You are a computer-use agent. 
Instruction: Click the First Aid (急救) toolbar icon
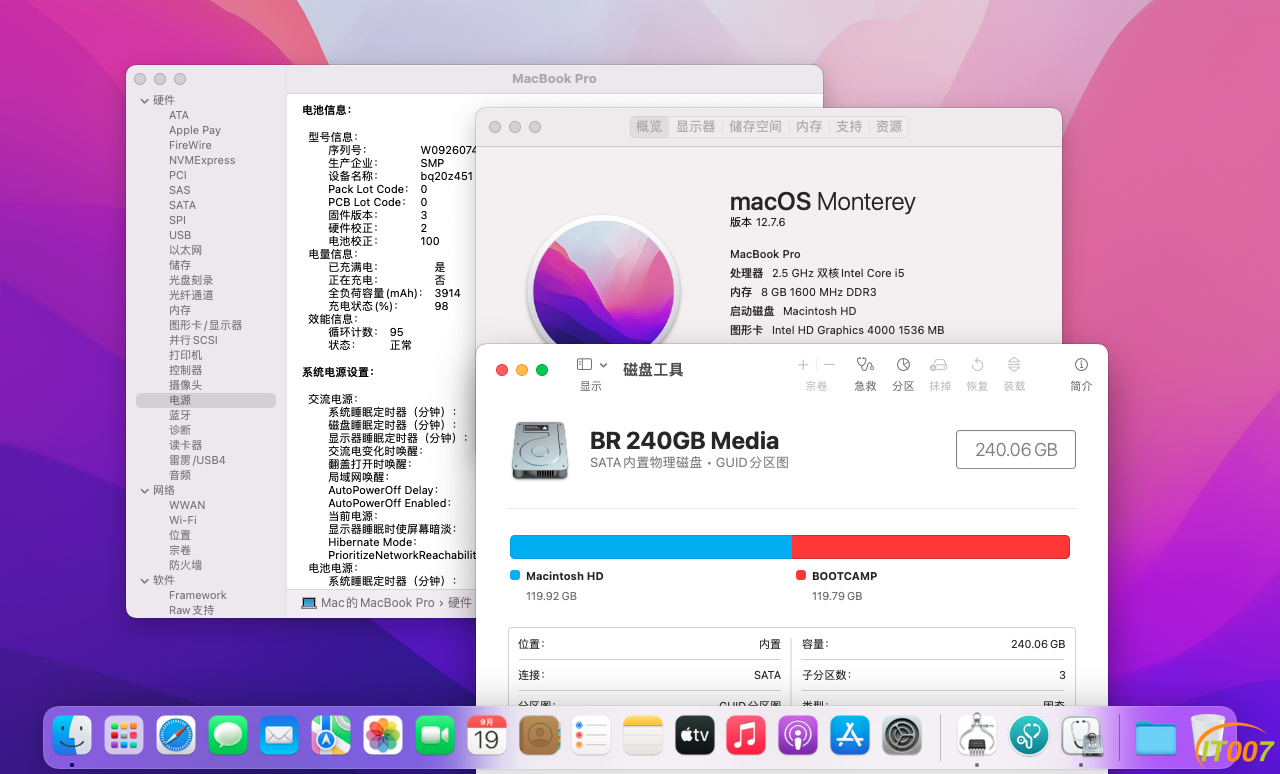click(x=865, y=366)
